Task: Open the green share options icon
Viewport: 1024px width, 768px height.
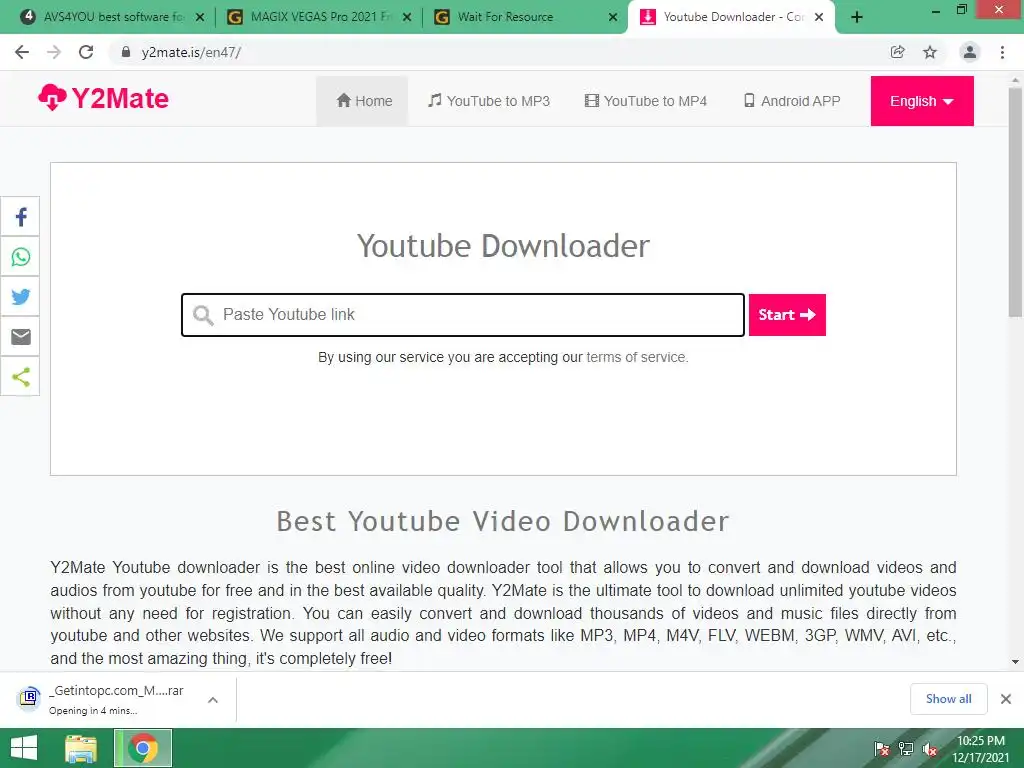Action: [20, 376]
